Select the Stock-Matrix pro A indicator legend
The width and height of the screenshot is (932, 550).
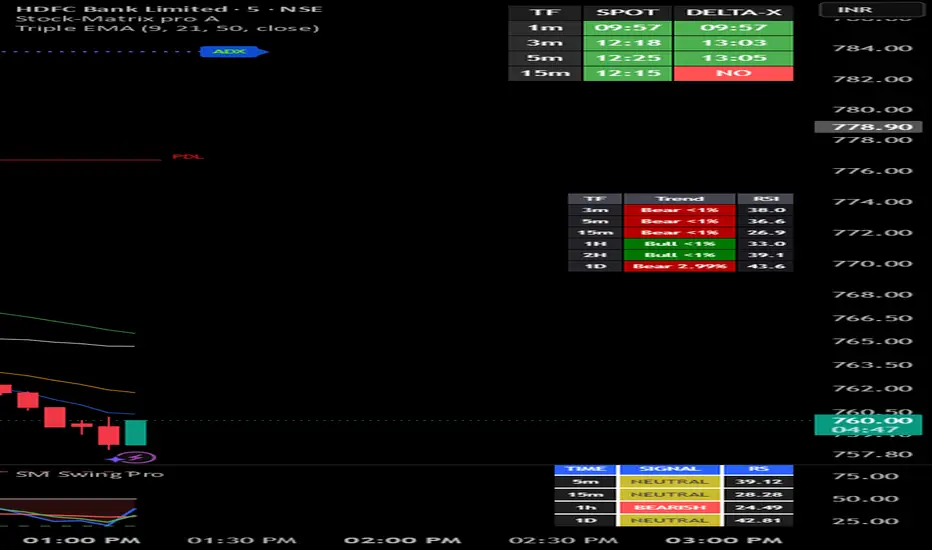pyautogui.click(x=118, y=18)
